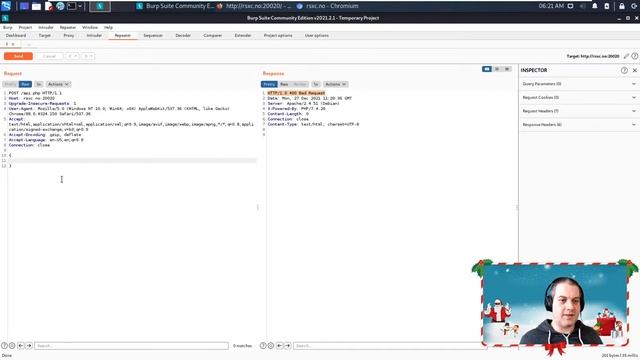The image size is (640, 360).
Task: Open the file manager panel launcher
Action: pyautogui.click(x=36, y=6)
